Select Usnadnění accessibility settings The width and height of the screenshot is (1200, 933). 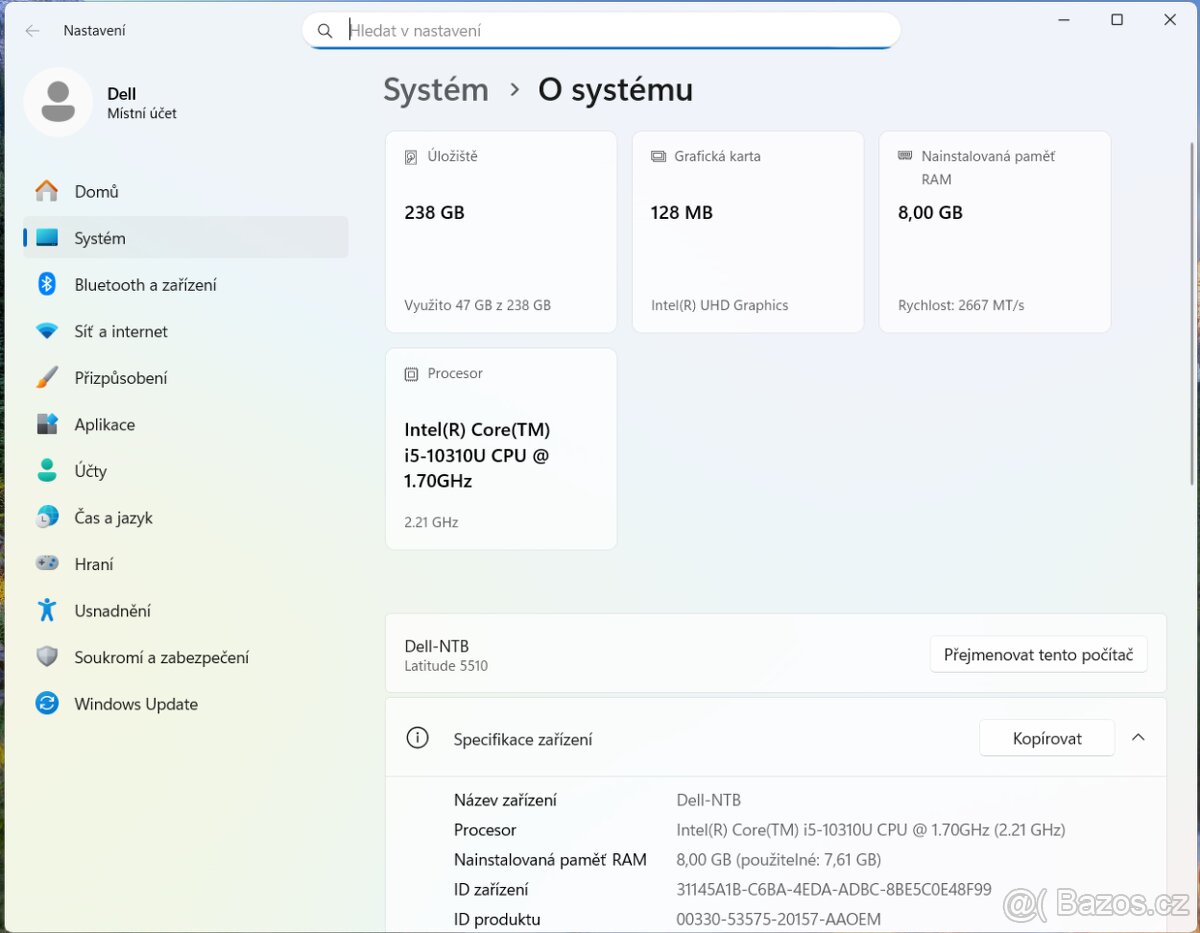point(112,610)
